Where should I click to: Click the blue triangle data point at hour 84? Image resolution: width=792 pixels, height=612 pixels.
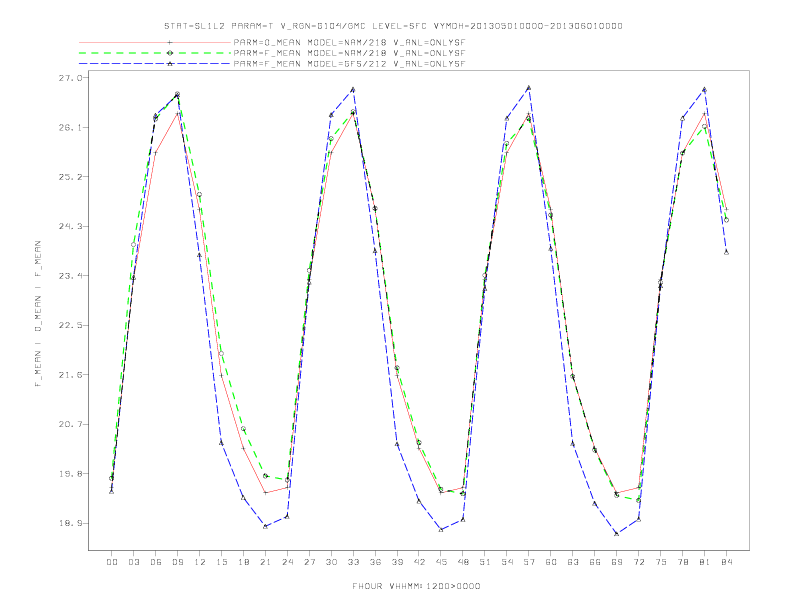[726, 252]
